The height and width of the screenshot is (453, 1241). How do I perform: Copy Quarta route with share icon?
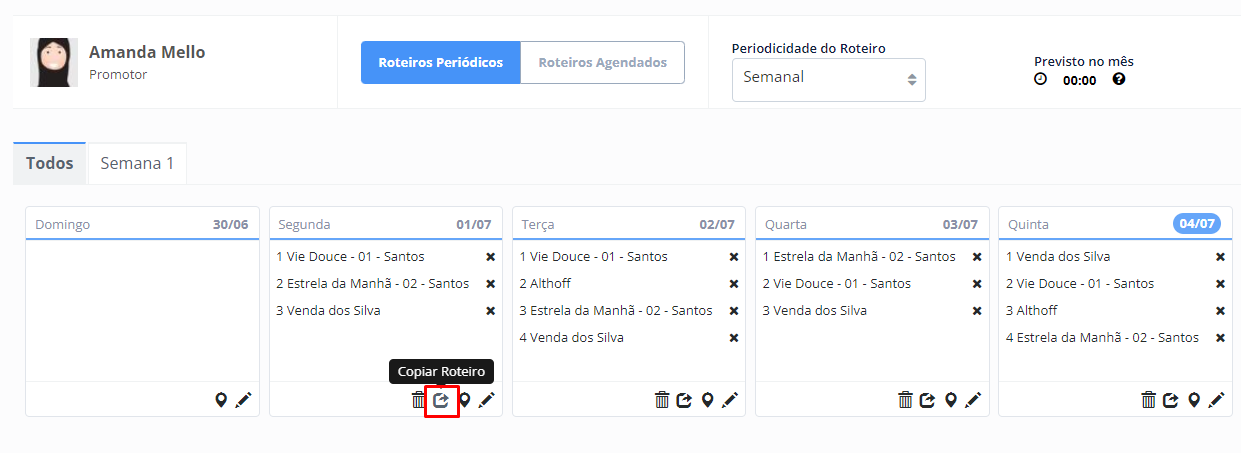tap(928, 400)
